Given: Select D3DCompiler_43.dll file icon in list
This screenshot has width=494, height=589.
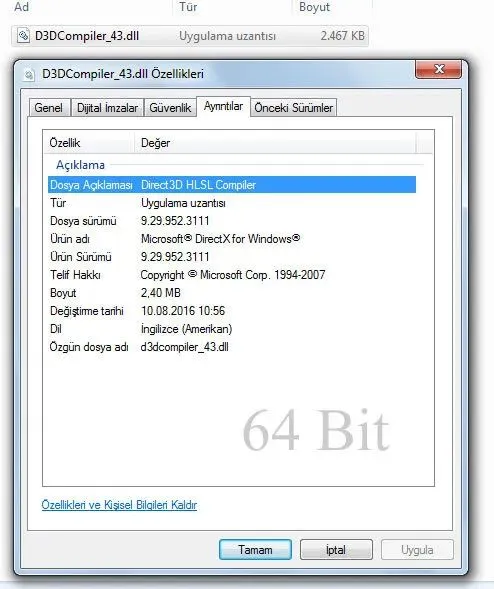Looking at the screenshot, I should tap(23, 36).
